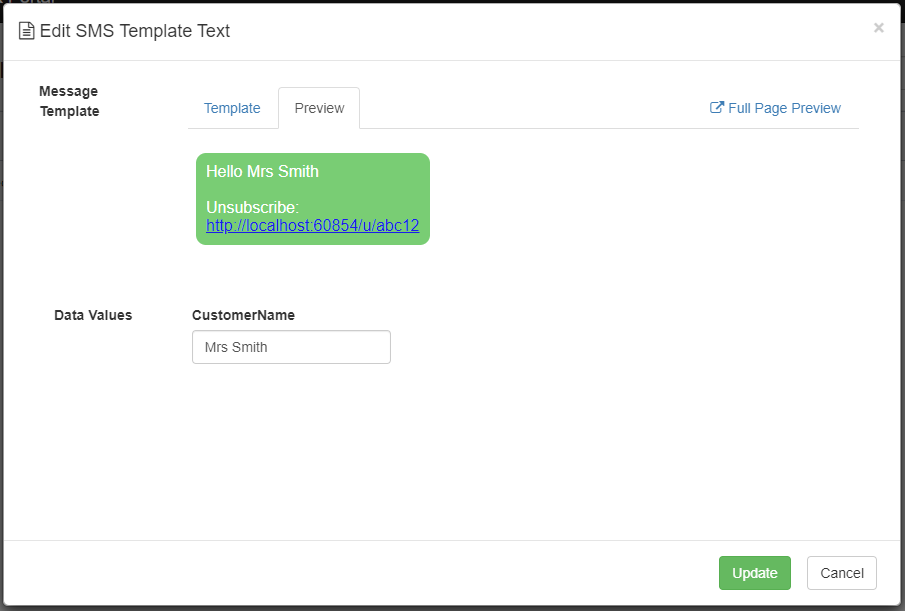Follow the localhost unsubscribe link
The image size is (905, 611).
[x=312, y=225]
